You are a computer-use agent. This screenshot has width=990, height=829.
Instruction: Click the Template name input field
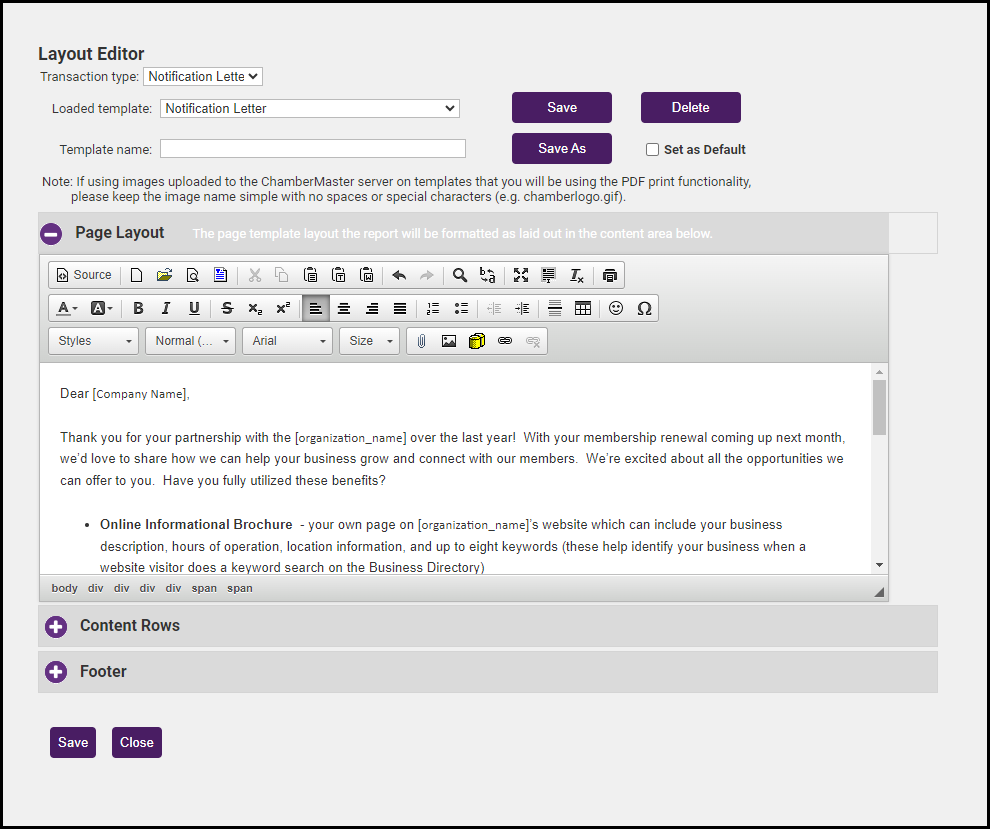click(313, 149)
